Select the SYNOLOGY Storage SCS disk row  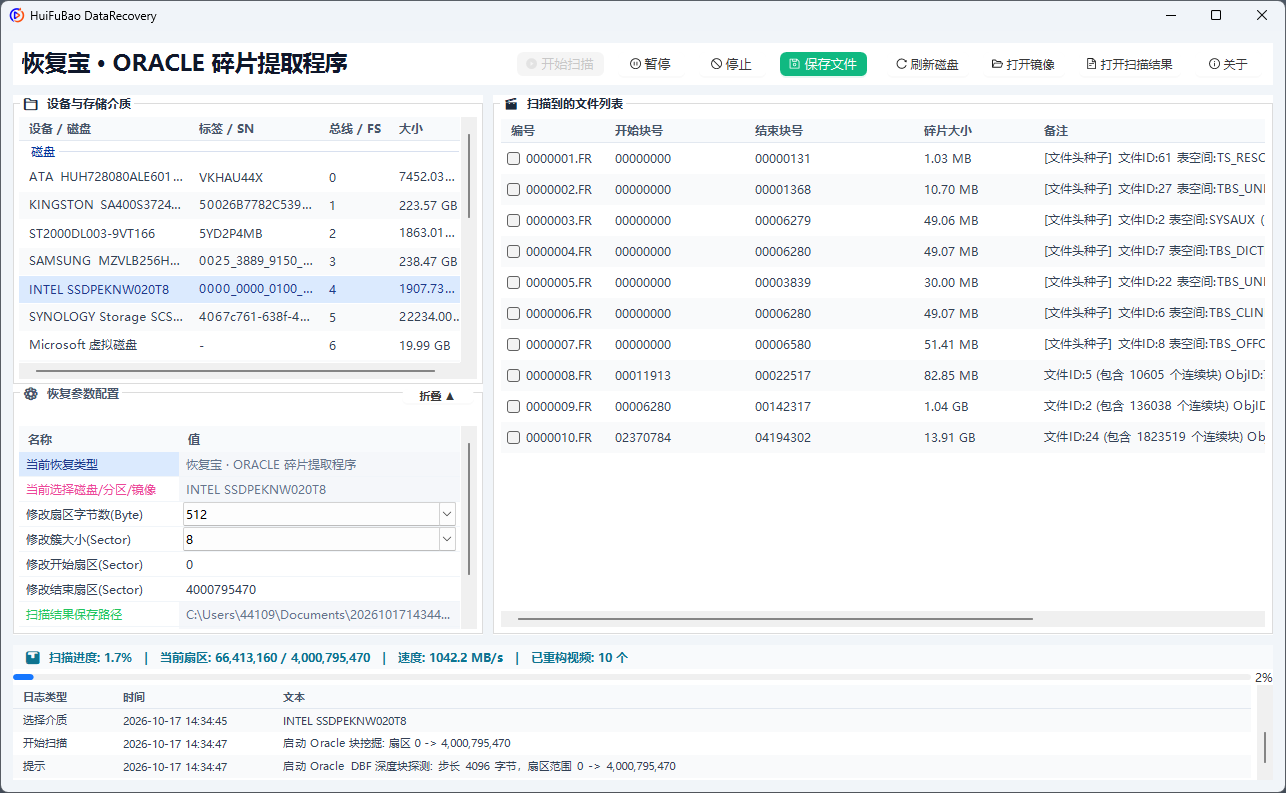[239, 317]
